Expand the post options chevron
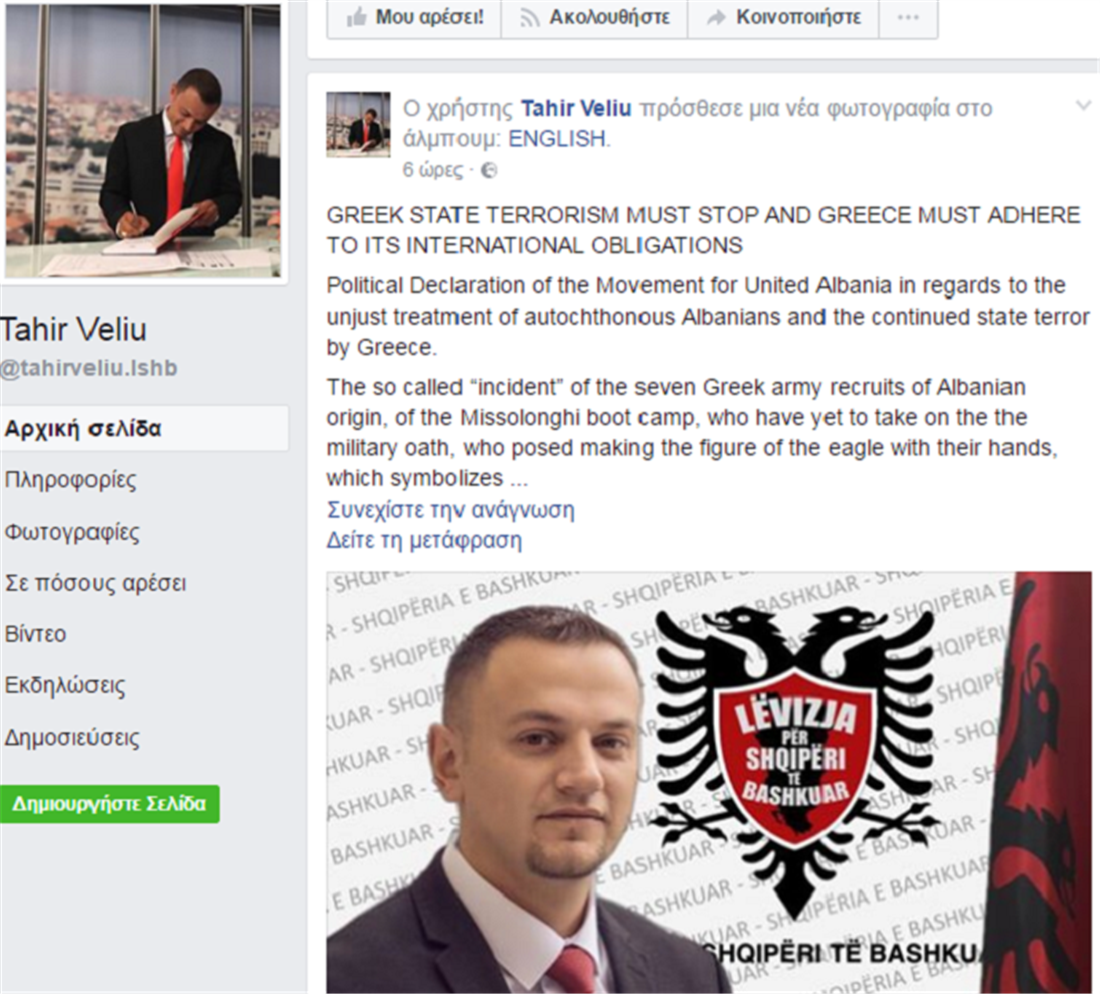 [x=1083, y=106]
